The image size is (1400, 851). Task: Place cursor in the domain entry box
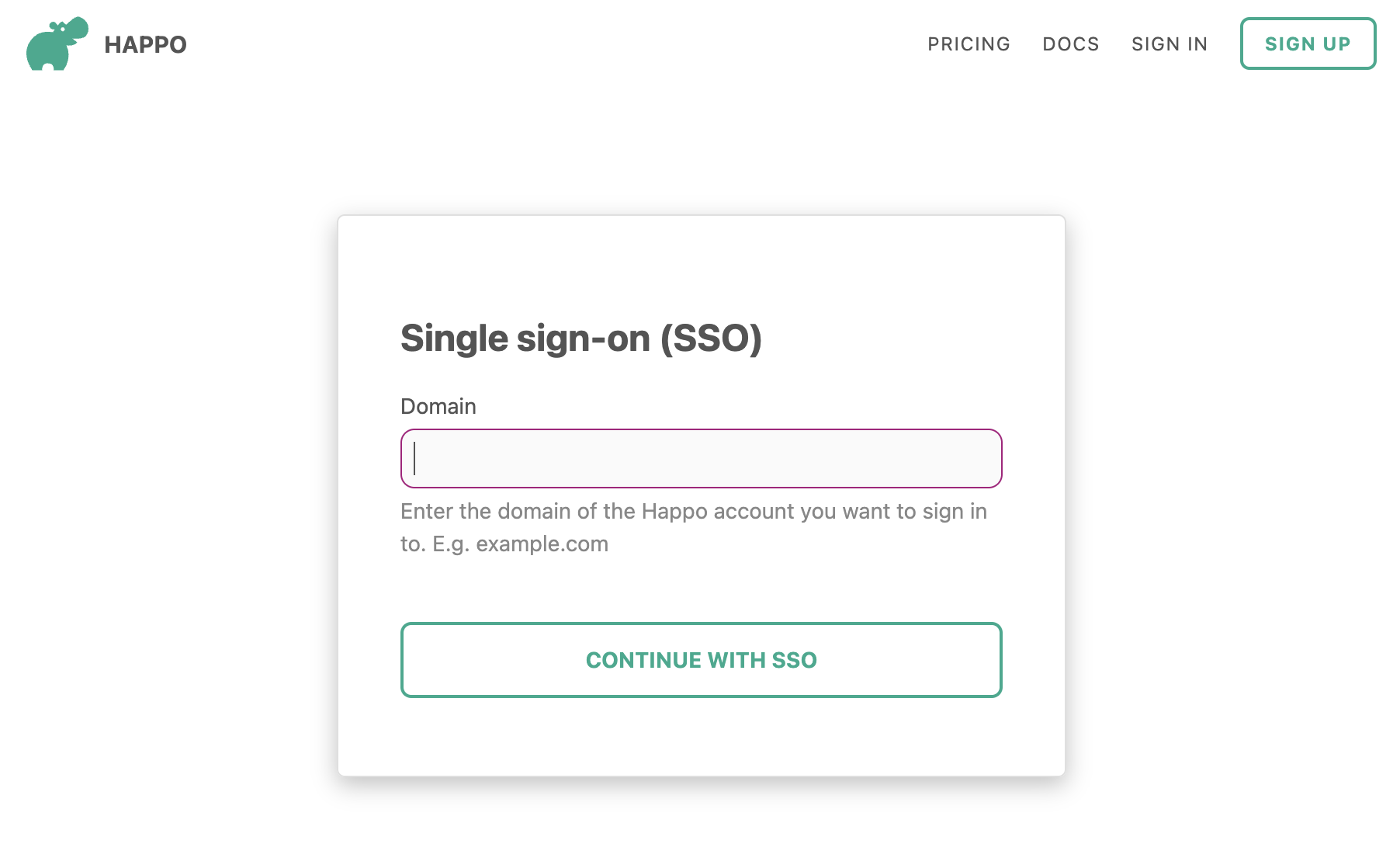tap(700, 458)
